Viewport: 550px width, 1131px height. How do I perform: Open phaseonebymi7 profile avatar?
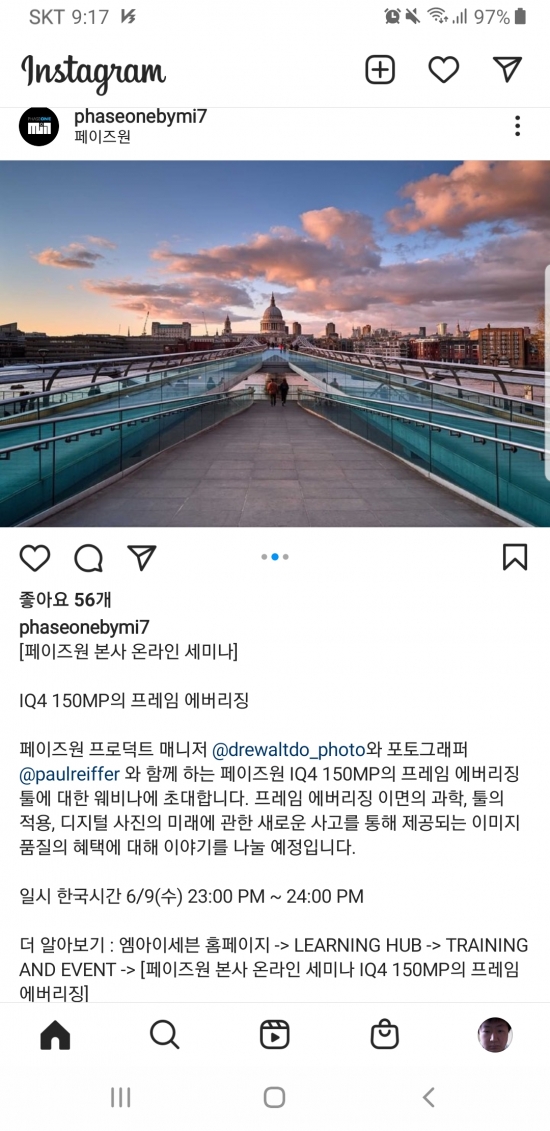point(39,126)
